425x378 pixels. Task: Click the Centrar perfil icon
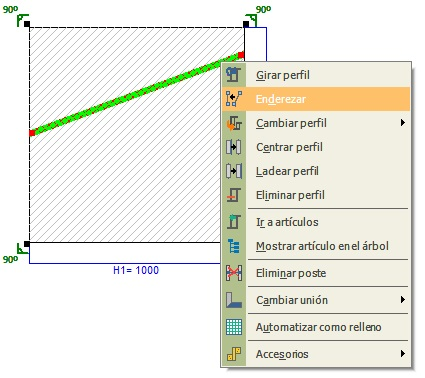pos(234,147)
